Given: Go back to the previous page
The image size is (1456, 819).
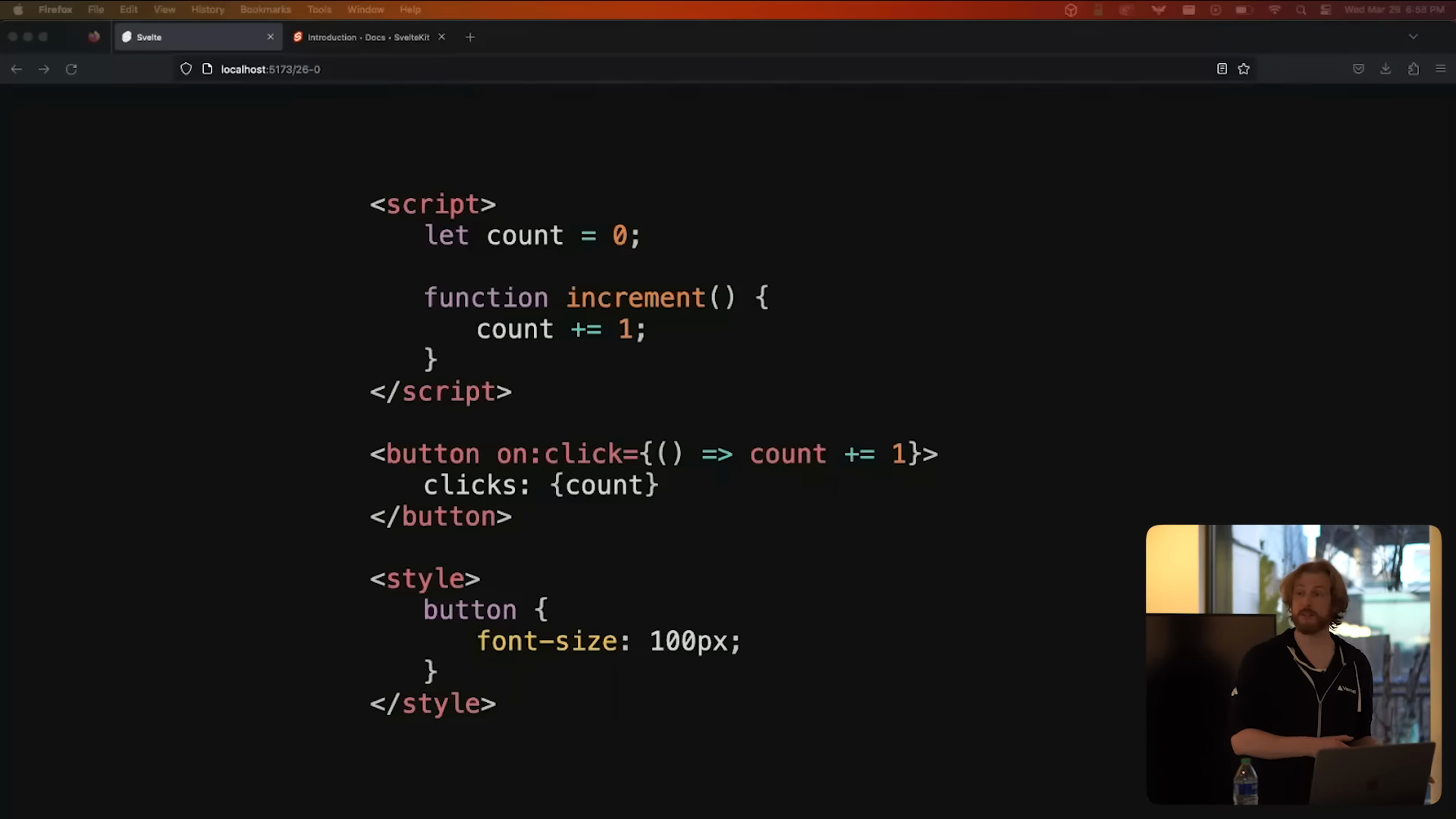Looking at the screenshot, I should (x=16, y=69).
